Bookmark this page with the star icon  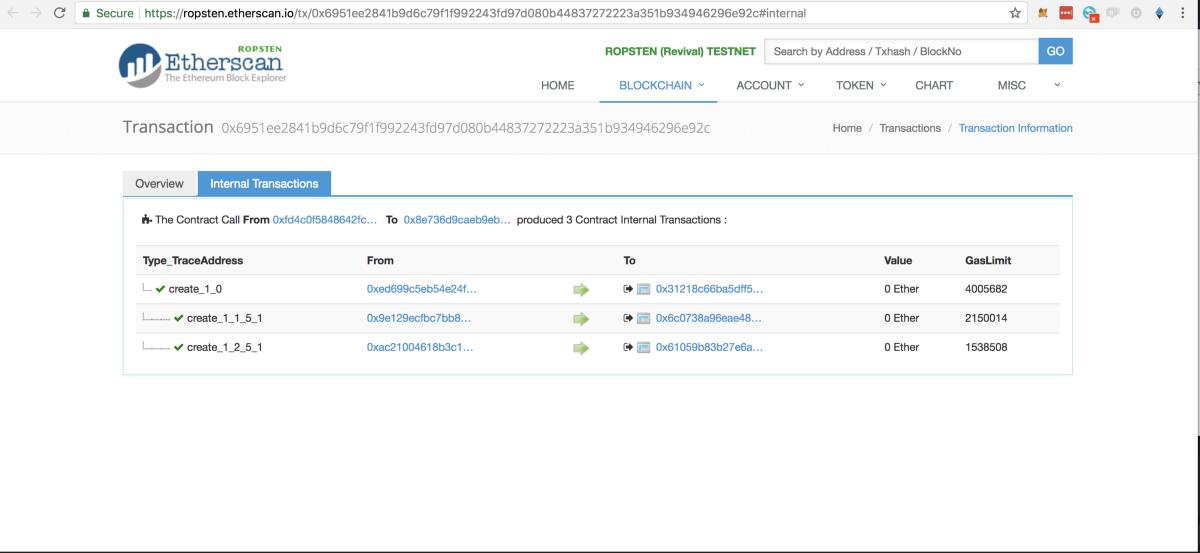(1015, 14)
